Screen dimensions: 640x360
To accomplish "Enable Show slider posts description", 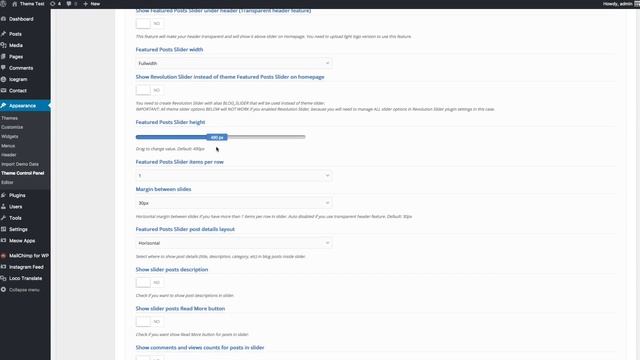I will 150,282.
